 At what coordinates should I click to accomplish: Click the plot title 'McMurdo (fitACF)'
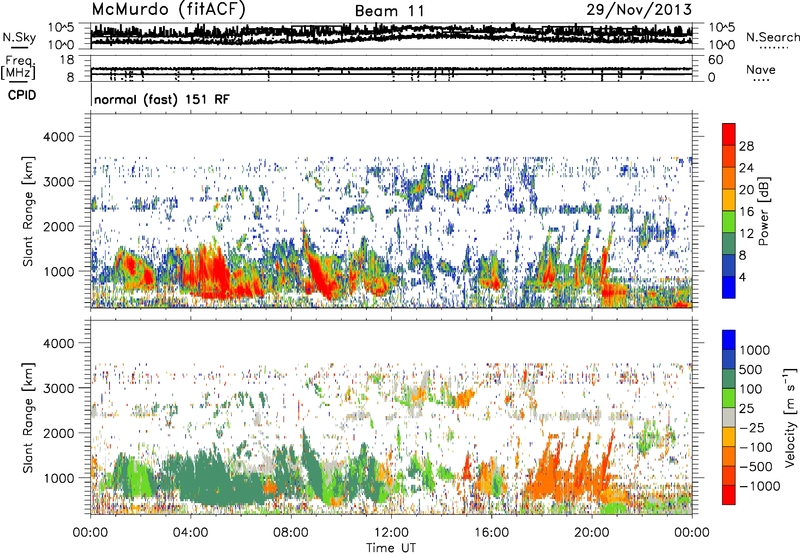168,9
